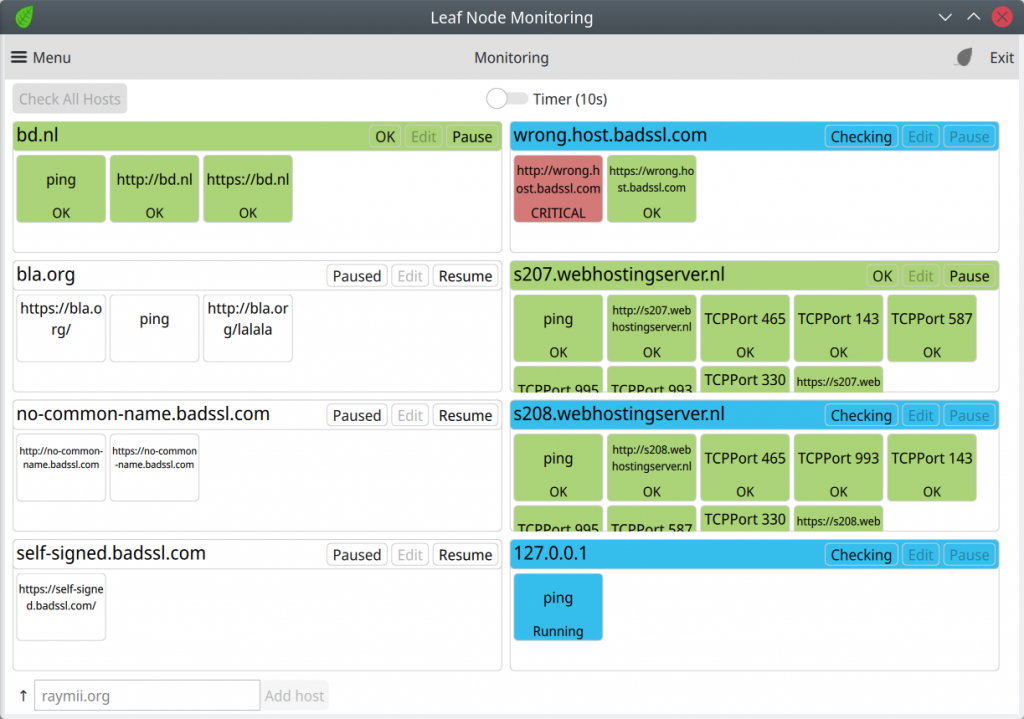Click the window roll-up chevron in title bar
This screenshot has width=1024, height=719.
click(973, 17)
